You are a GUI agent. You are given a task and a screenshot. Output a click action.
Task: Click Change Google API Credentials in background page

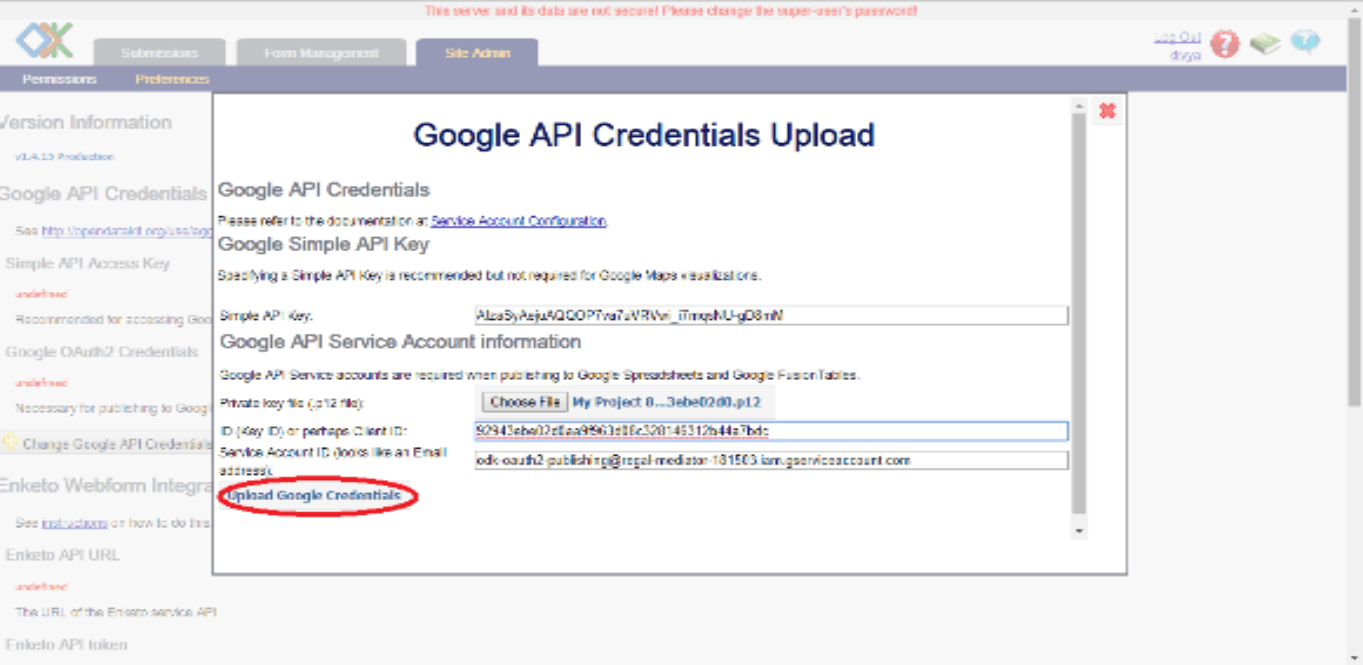115,444
